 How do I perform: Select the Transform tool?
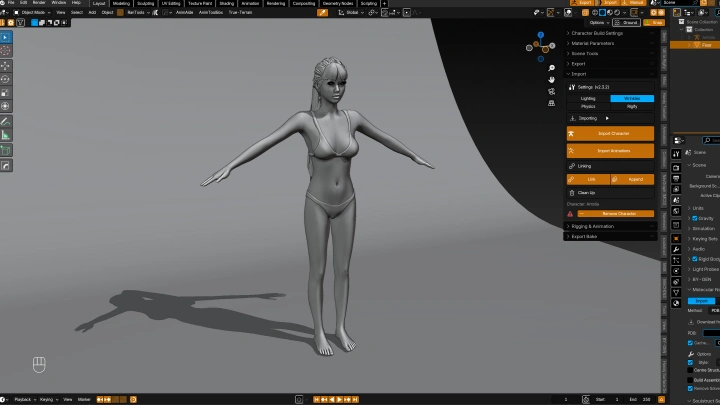click(x=6, y=106)
